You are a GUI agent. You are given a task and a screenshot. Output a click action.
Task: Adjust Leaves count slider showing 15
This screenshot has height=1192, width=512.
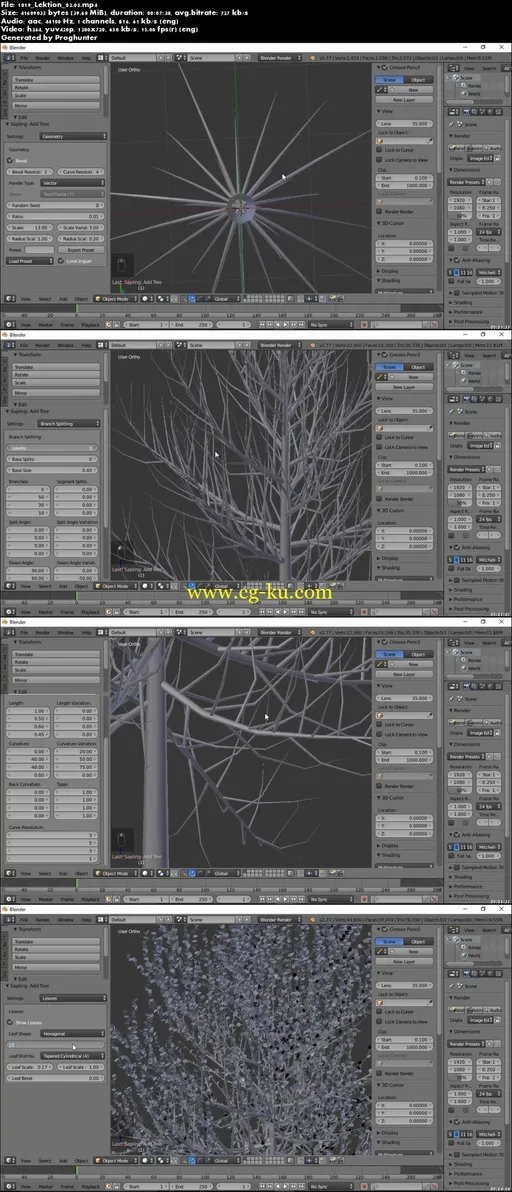coord(54,1045)
